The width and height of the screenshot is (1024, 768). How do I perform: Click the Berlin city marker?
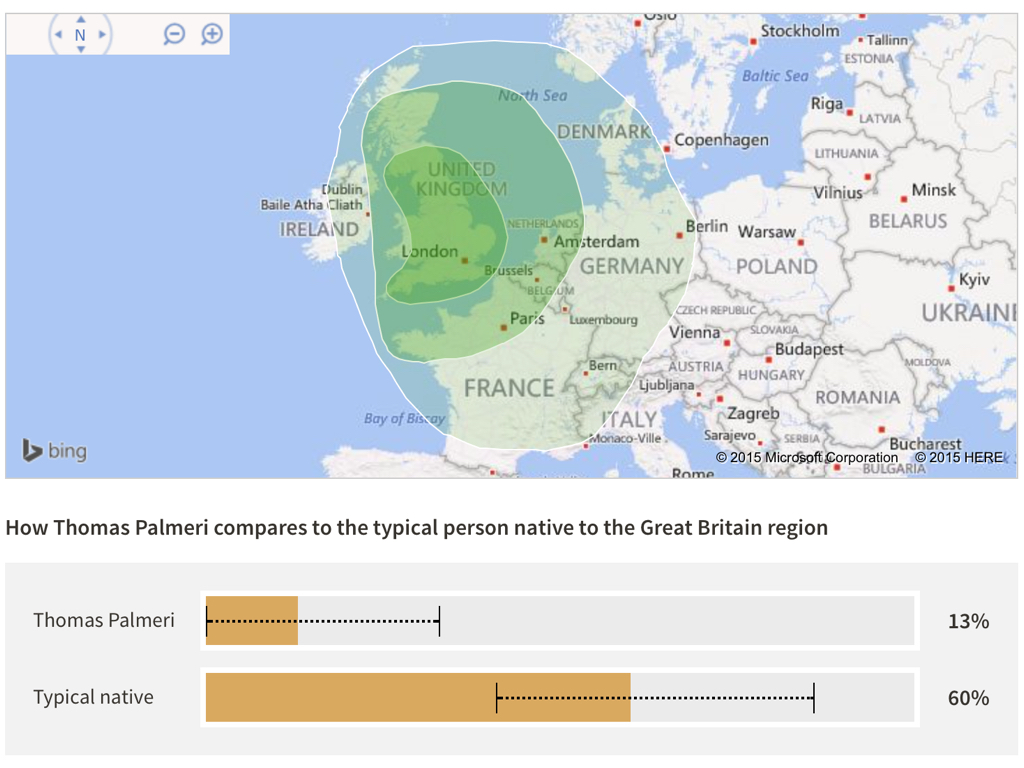(x=679, y=235)
